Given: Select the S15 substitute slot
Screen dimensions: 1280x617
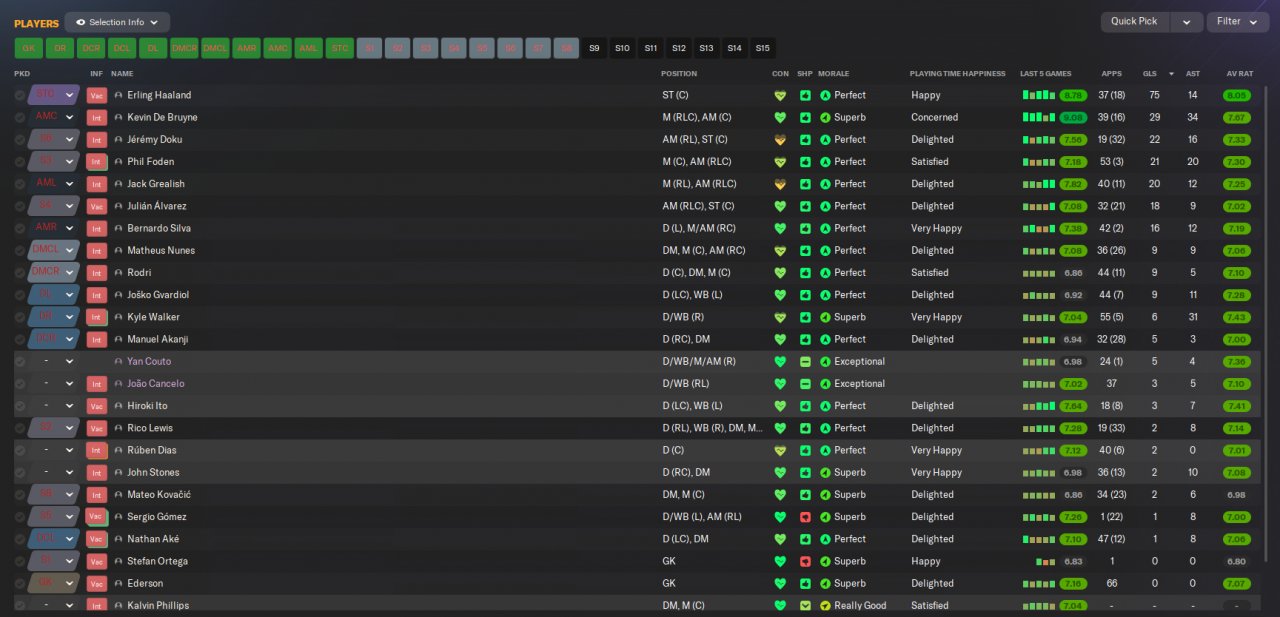Looking at the screenshot, I should [763, 48].
